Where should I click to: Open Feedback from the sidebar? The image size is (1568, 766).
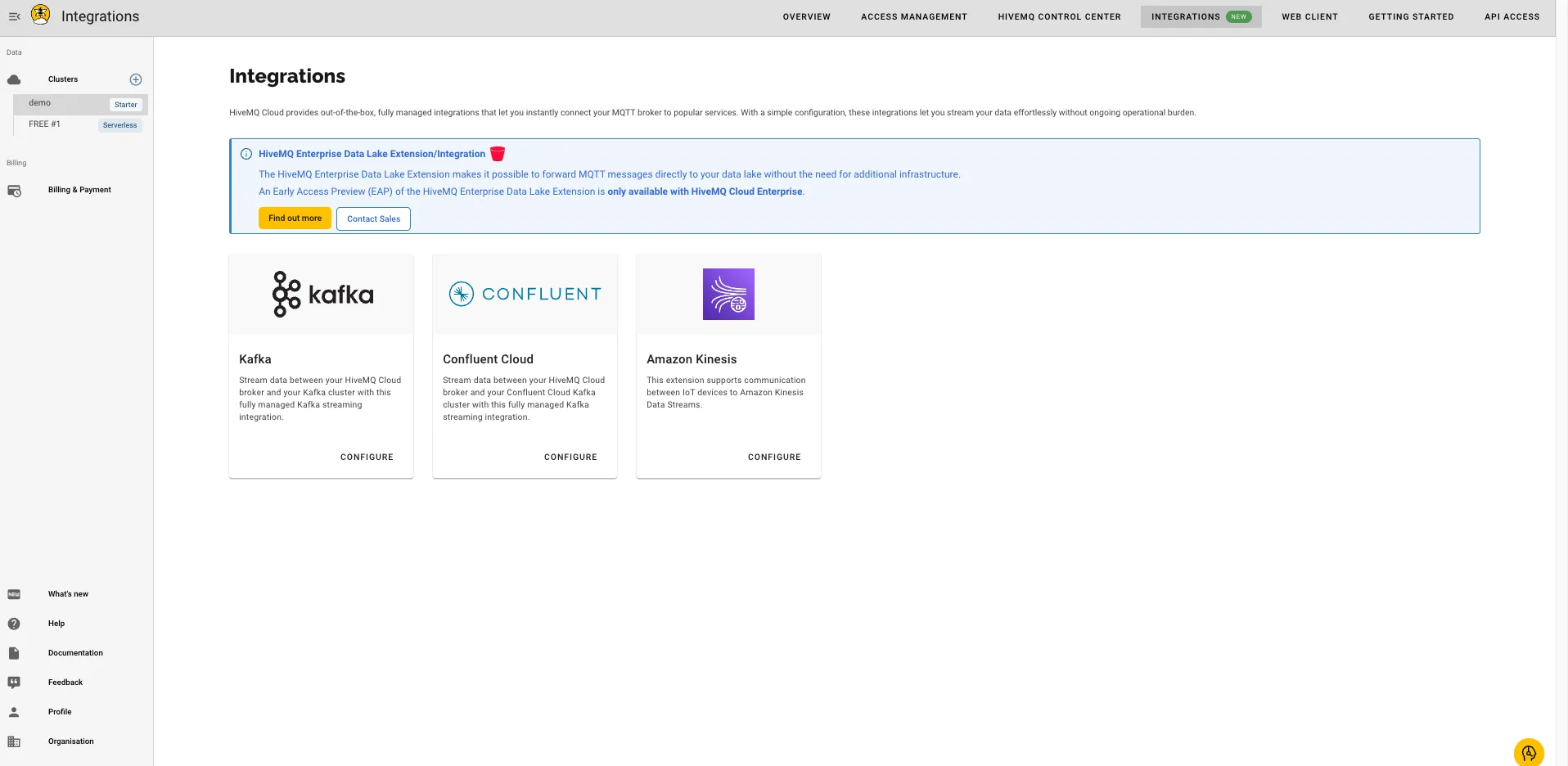65,683
